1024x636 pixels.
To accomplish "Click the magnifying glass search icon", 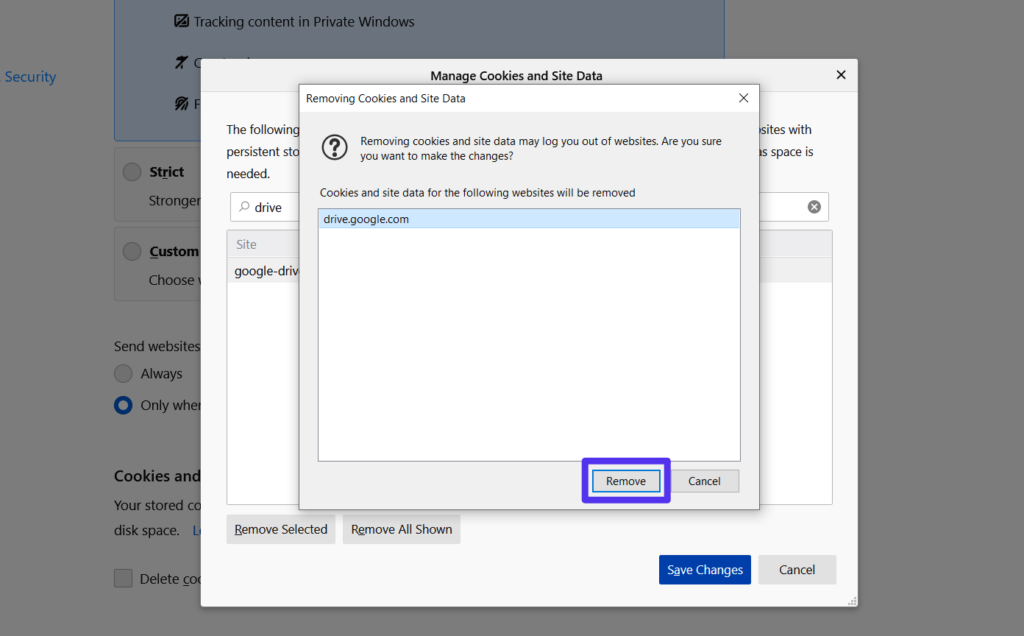I will click(x=242, y=207).
